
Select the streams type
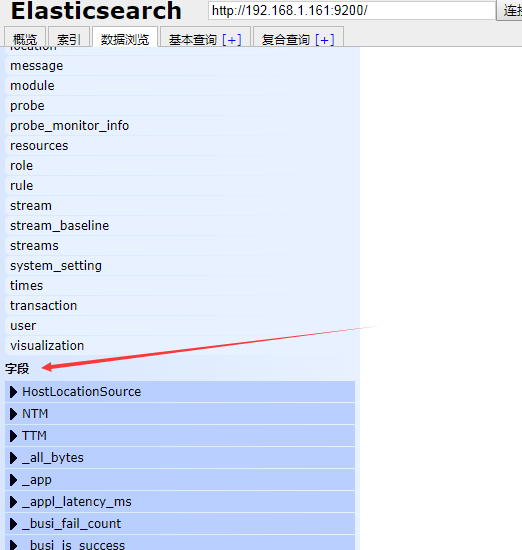[182, 246]
